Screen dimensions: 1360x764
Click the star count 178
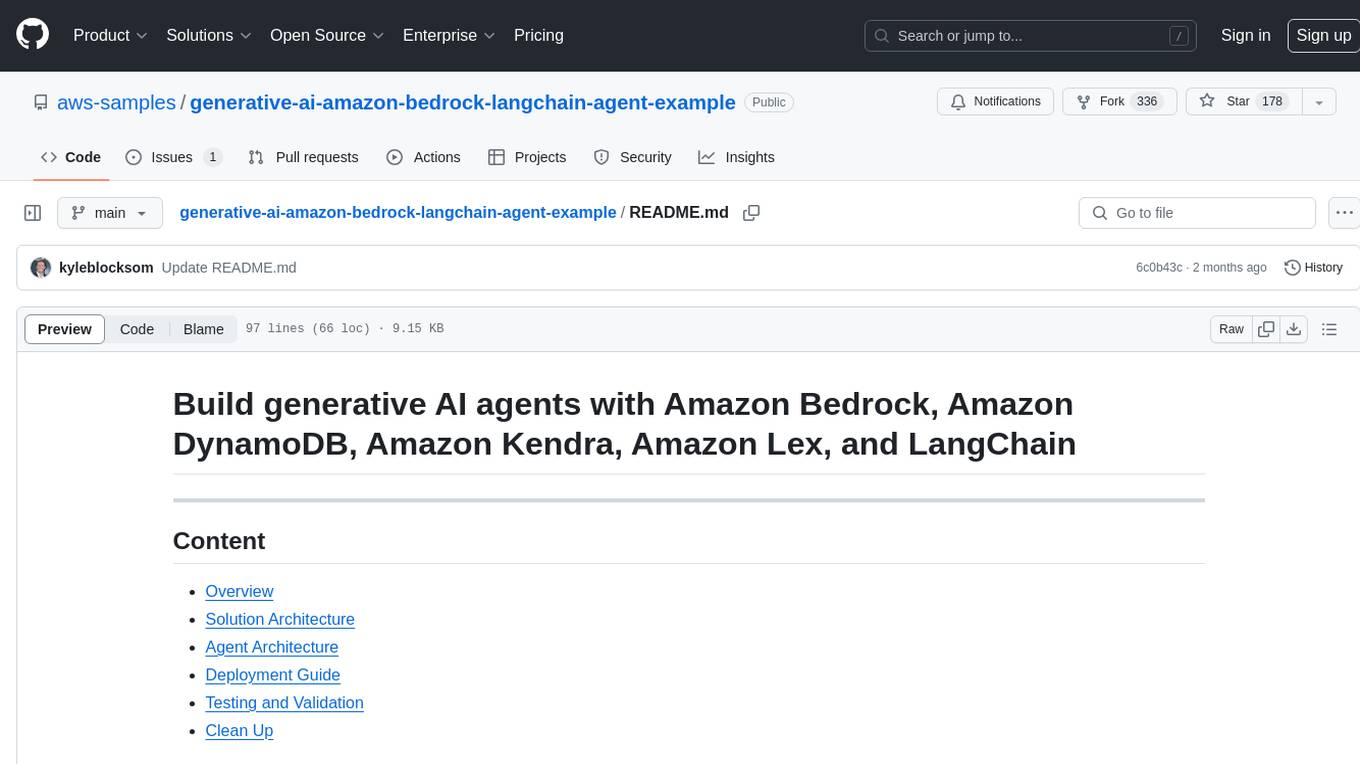click(1272, 102)
